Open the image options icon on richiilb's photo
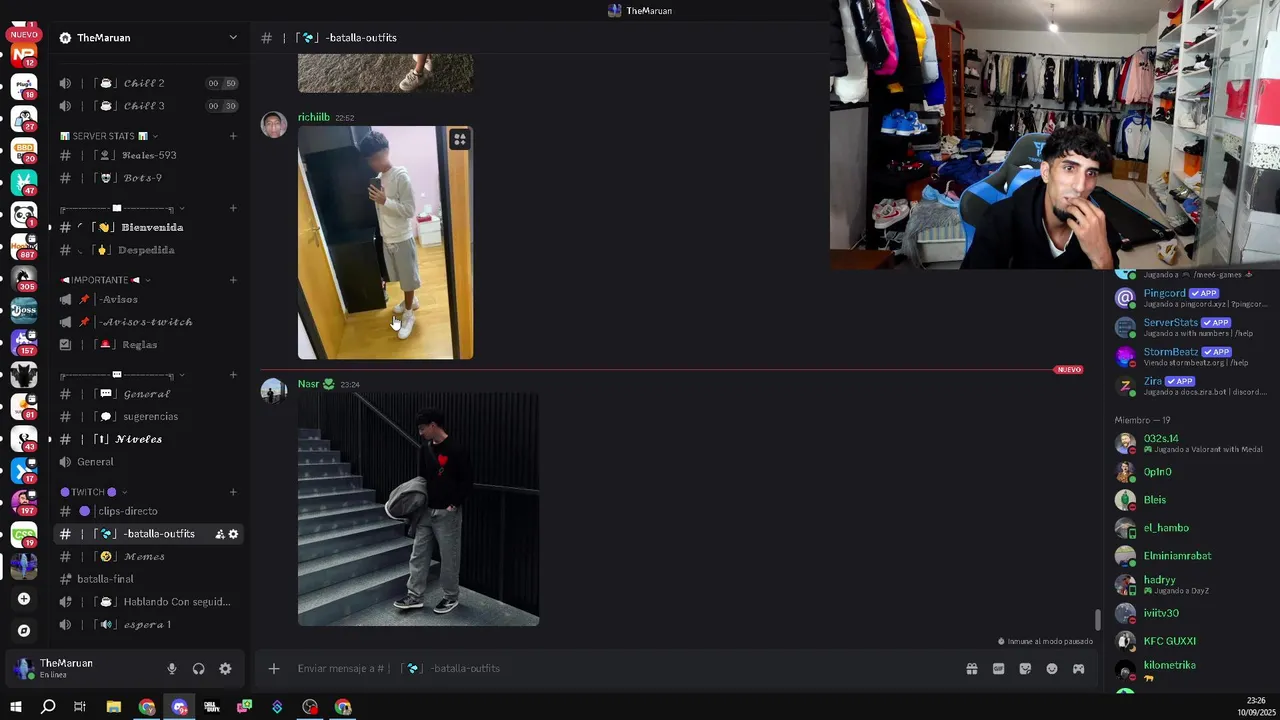This screenshot has width=1280, height=720. point(459,140)
